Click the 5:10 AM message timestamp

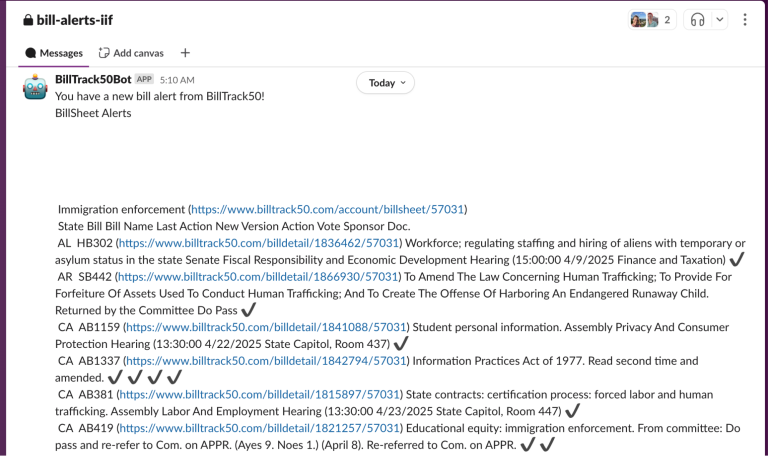click(177, 80)
